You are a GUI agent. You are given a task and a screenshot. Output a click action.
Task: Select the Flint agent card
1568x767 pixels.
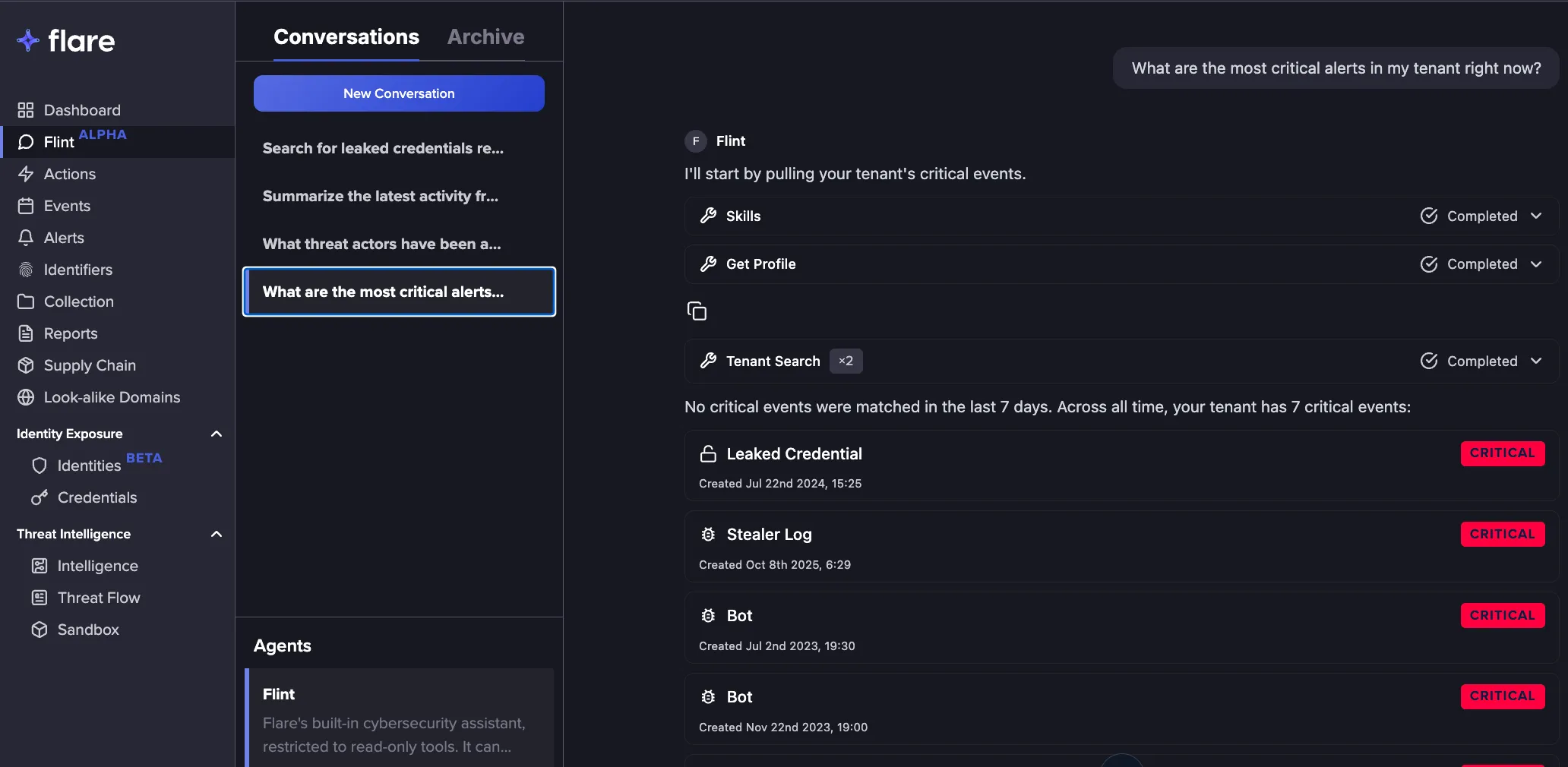[x=400, y=718]
